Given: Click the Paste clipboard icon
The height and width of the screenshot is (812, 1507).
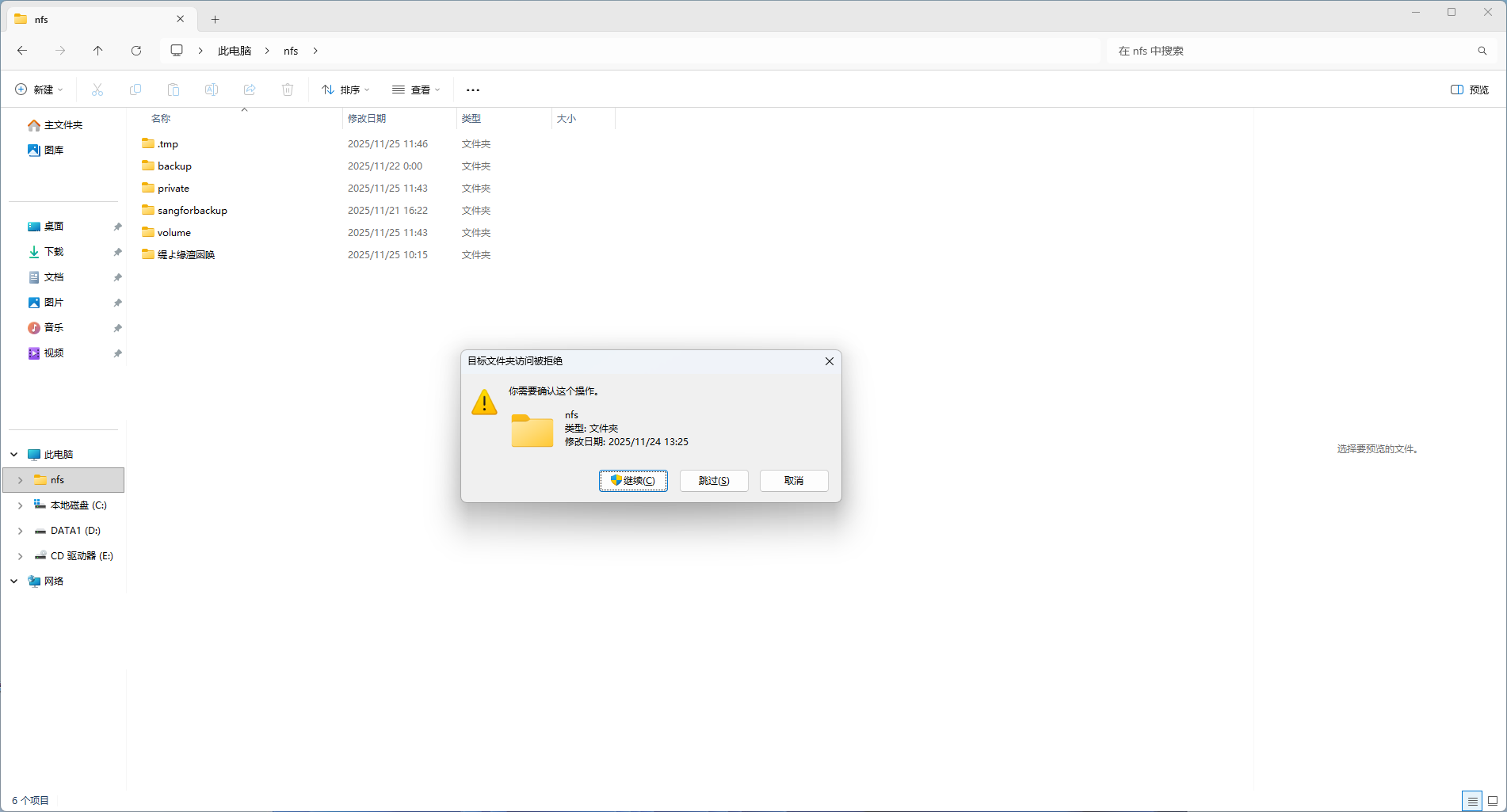Looking at the screenshot, I should point(174,90).
